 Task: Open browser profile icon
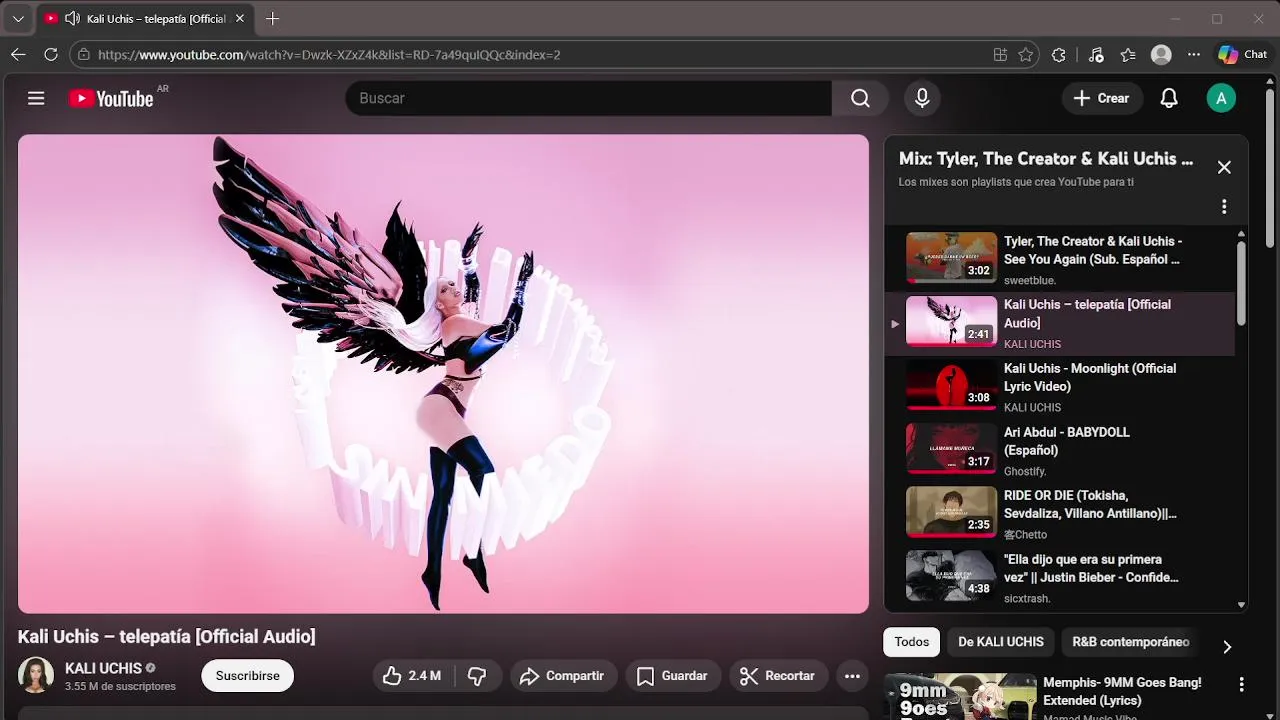[x=1161, y=55]
